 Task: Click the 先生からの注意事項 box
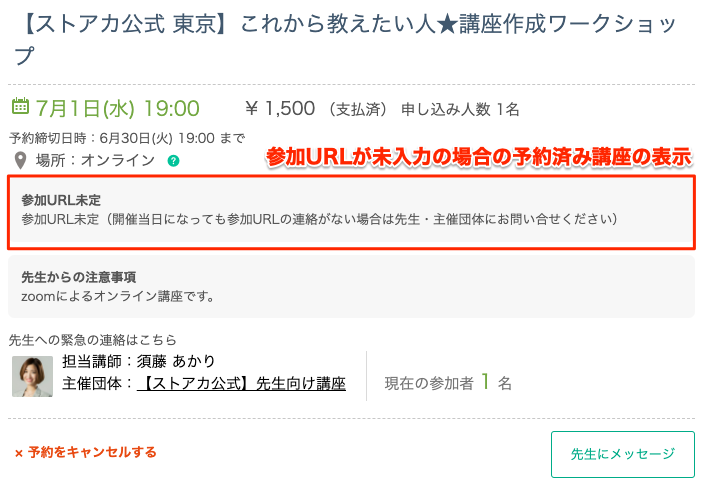[352, 287]
